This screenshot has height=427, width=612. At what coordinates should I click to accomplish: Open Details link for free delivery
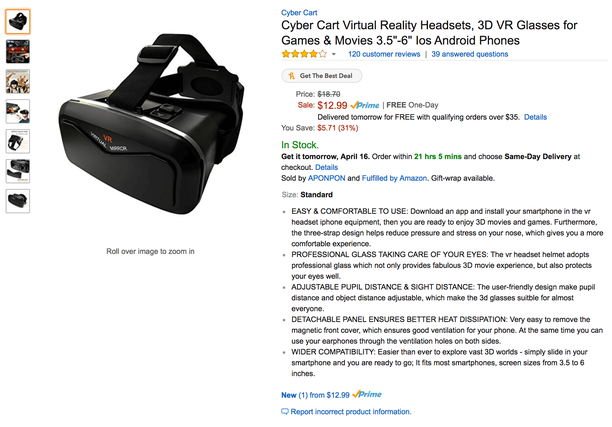(535, 117)
